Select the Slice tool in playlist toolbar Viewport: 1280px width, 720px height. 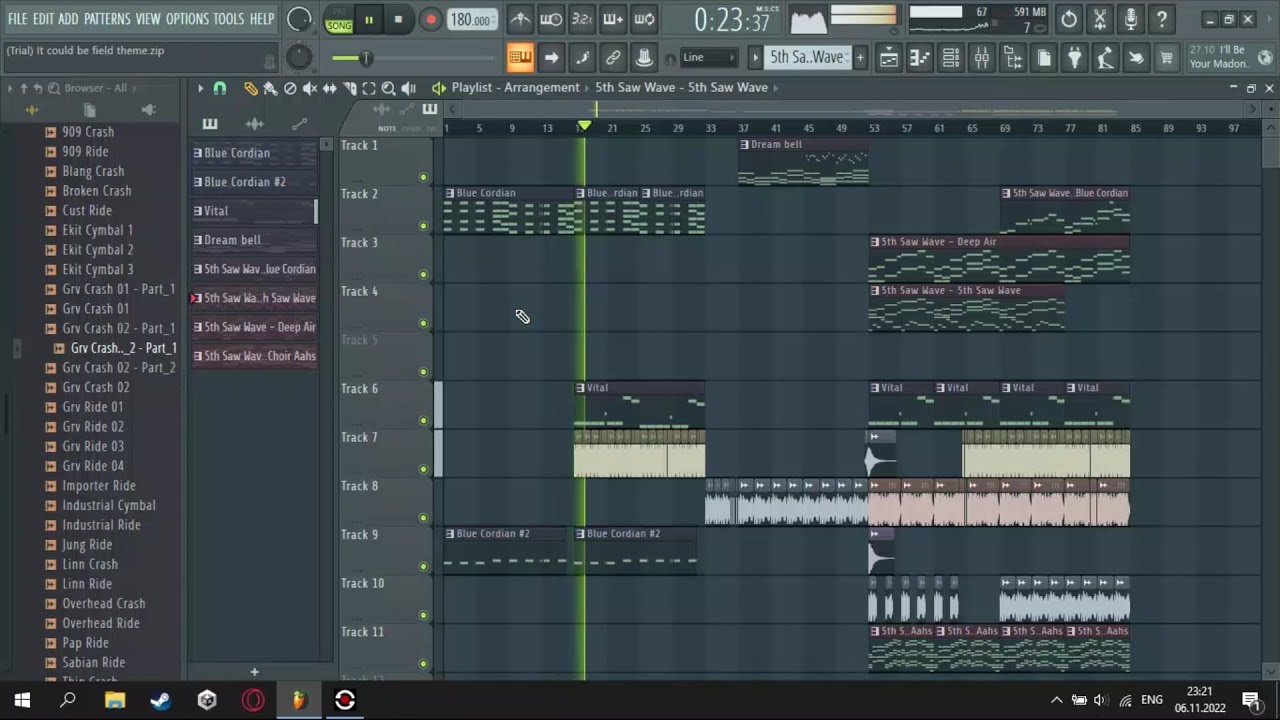pos(349,88)
